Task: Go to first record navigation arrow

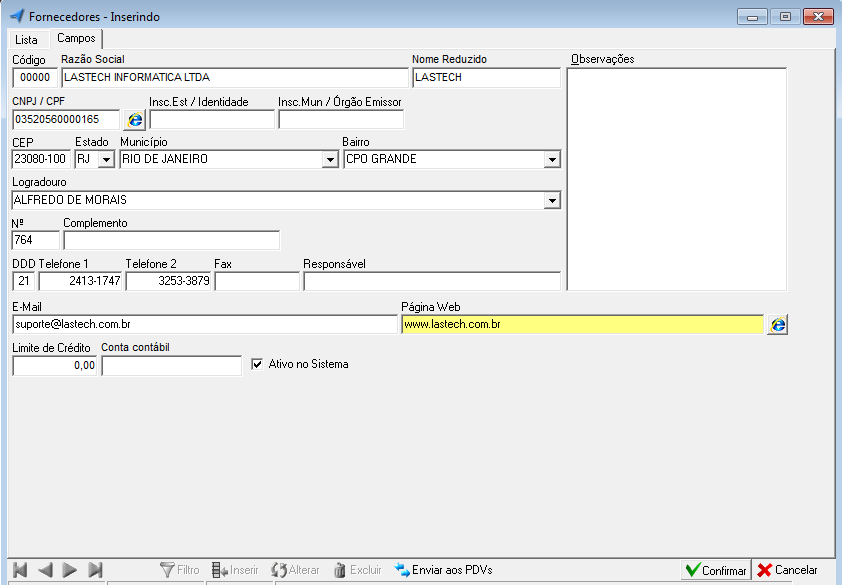Action: click(20, 570)
